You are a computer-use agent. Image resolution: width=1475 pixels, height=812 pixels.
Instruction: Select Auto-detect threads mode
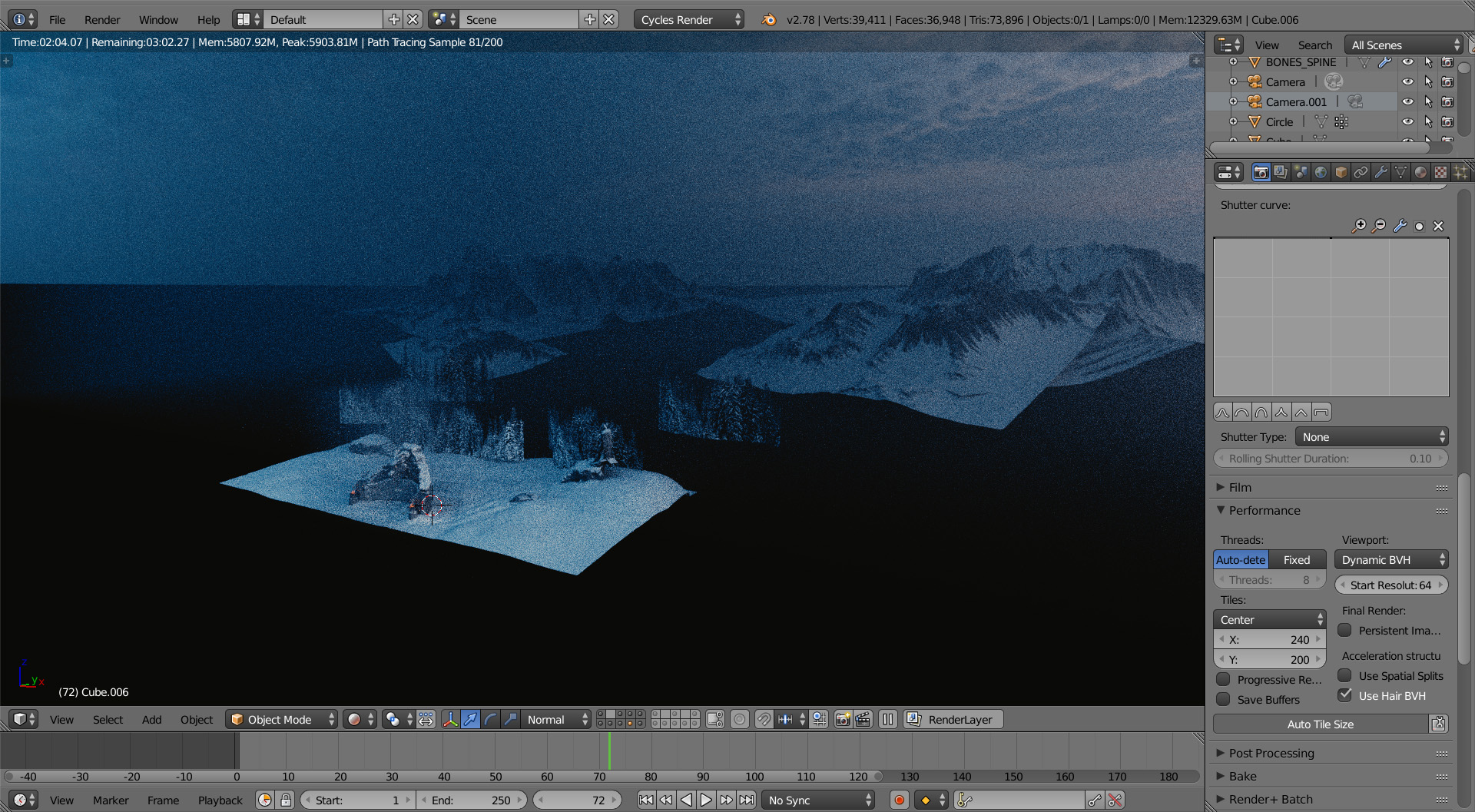click(x=1241, y=559)
